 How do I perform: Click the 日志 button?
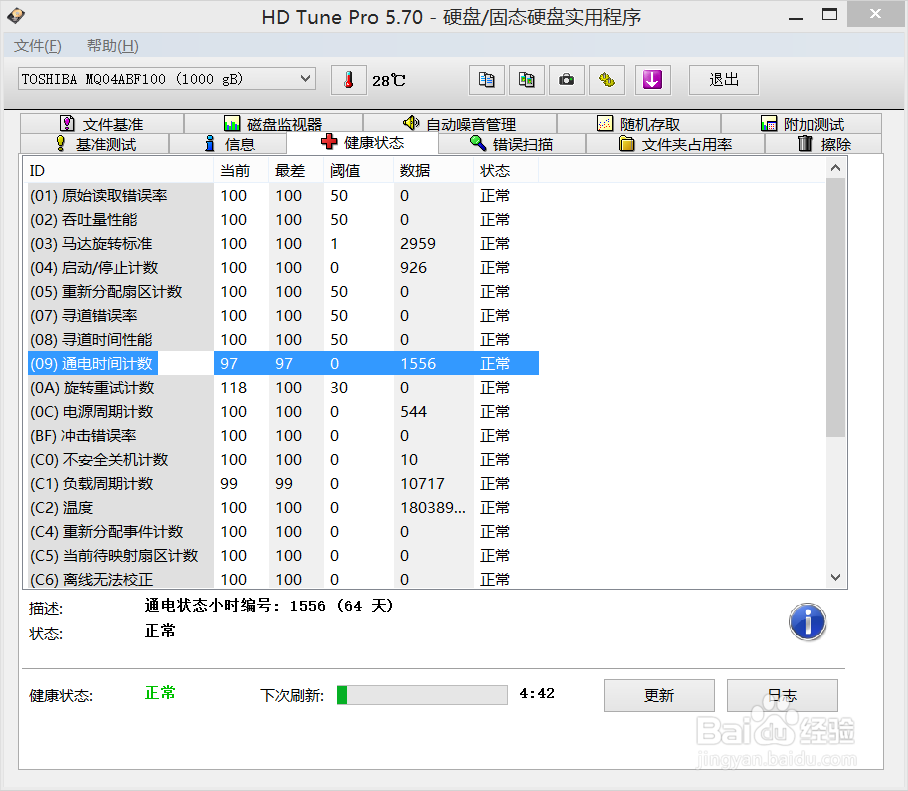(x=782, y=695)
